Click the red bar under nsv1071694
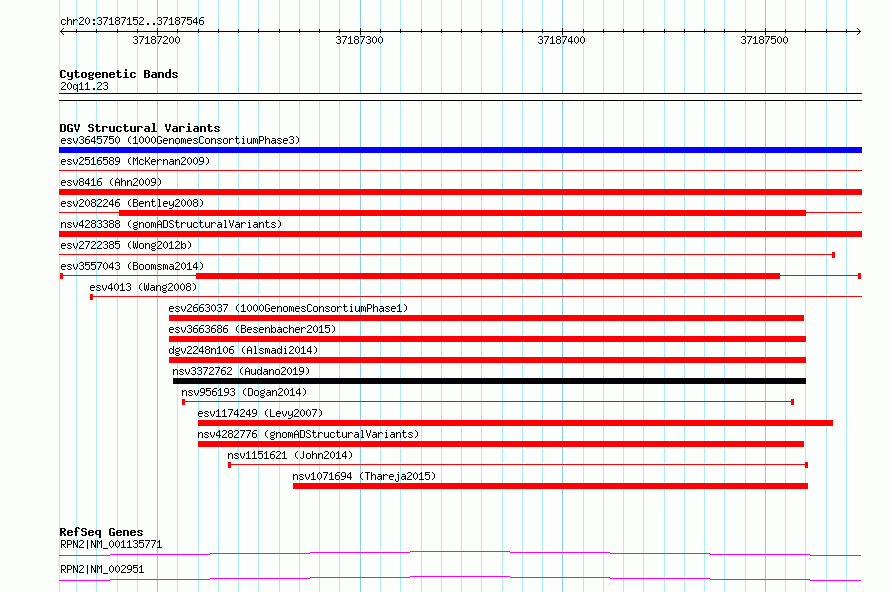 coord(551,486)
